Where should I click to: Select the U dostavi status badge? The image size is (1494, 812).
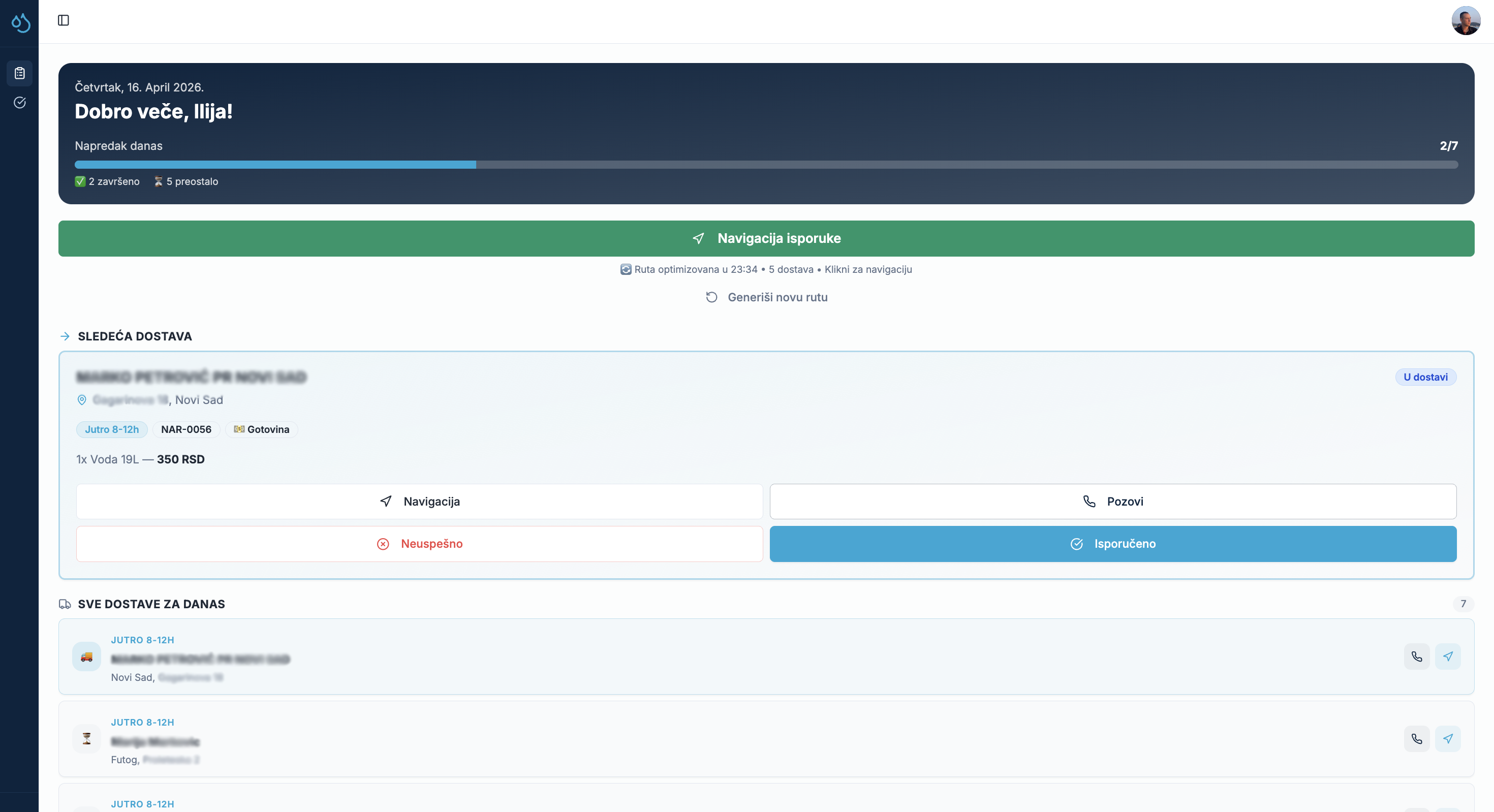1425,377
